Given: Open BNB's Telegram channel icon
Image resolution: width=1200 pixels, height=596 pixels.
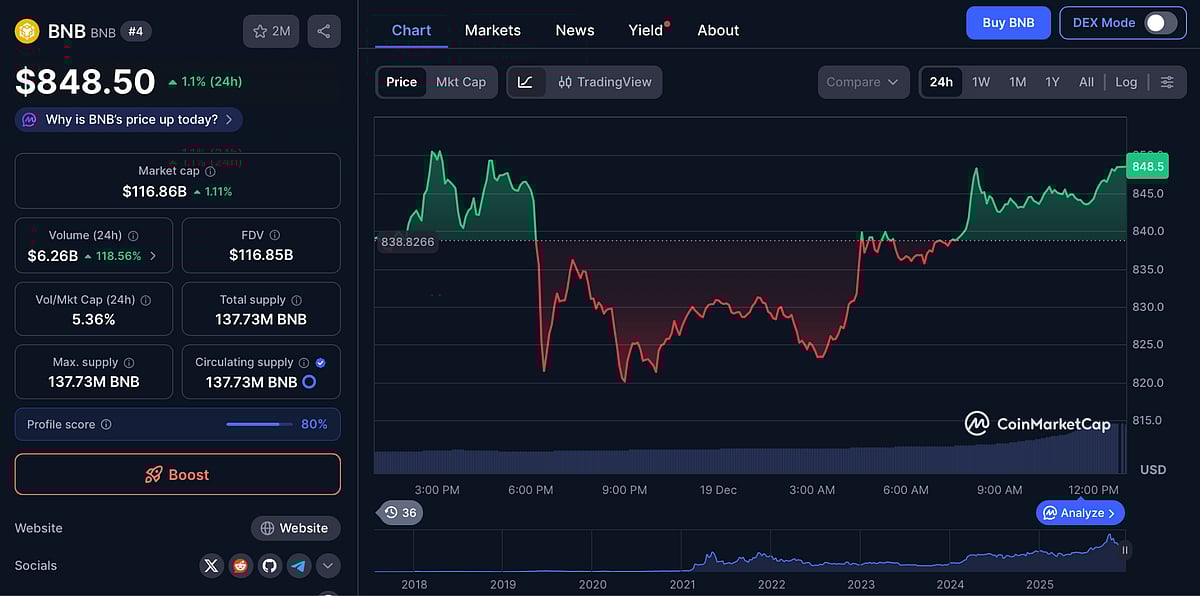Looking at the screenshot, I should coord(298,565).
